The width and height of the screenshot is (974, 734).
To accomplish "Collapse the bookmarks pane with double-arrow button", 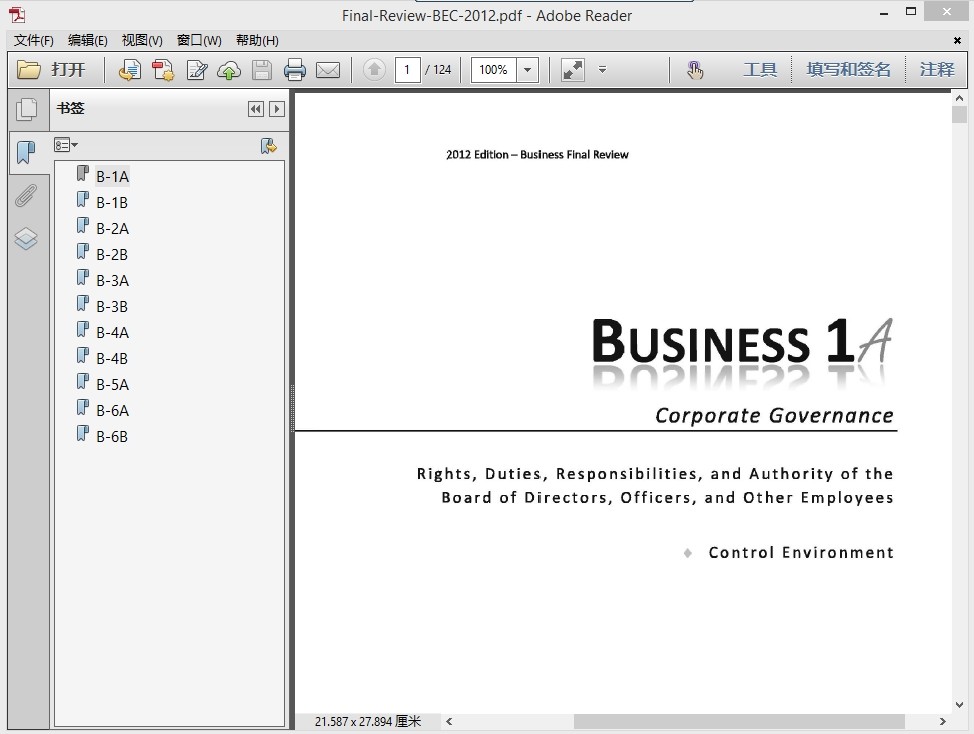I will point(256,109).
